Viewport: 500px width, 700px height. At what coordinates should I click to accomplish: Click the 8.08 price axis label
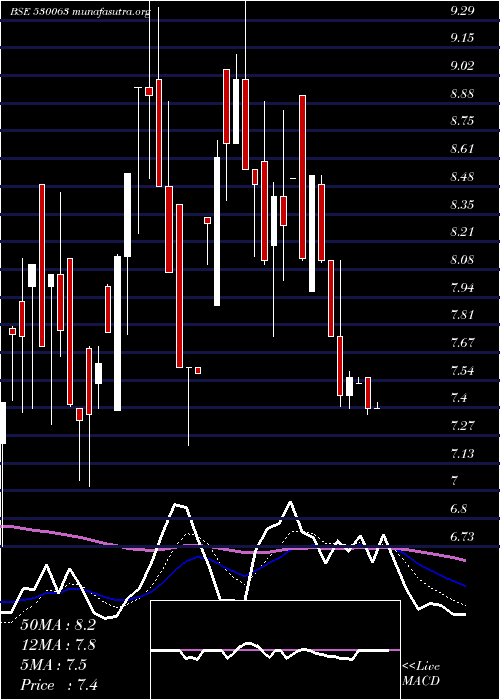(x=462, y=260)
